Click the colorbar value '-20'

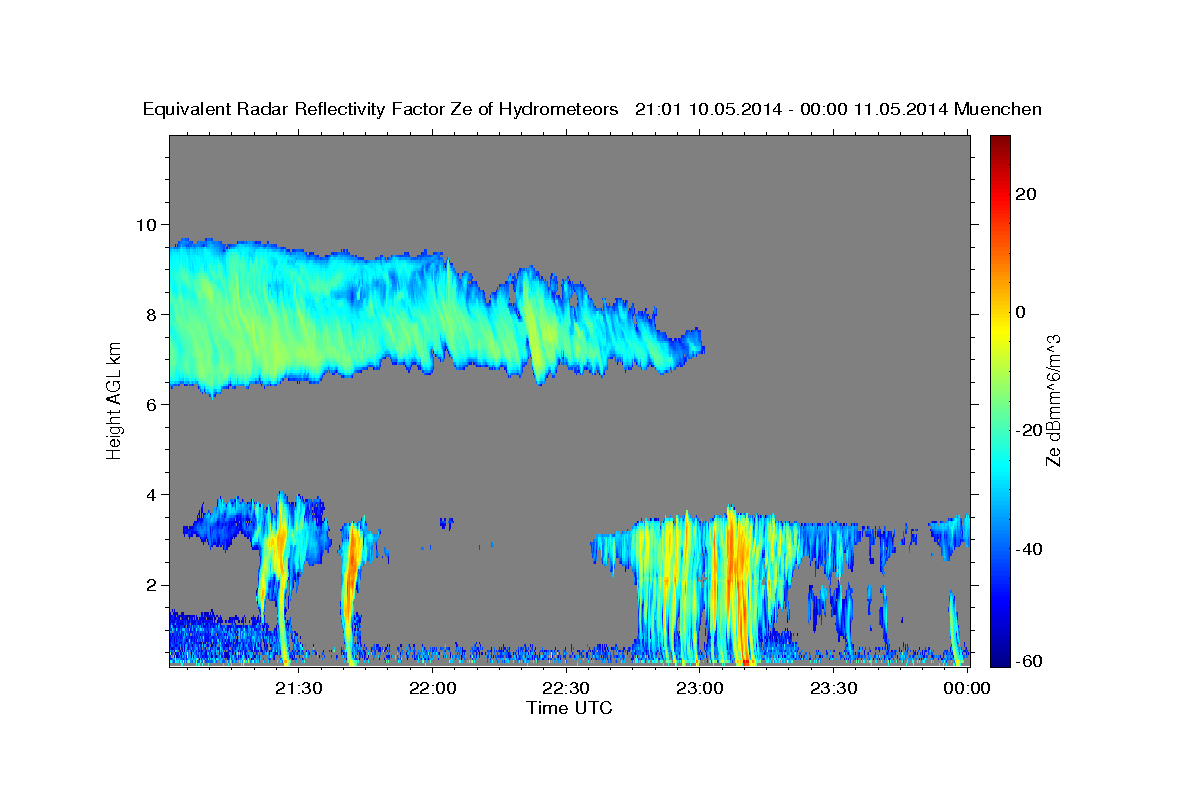[1028, 430]
